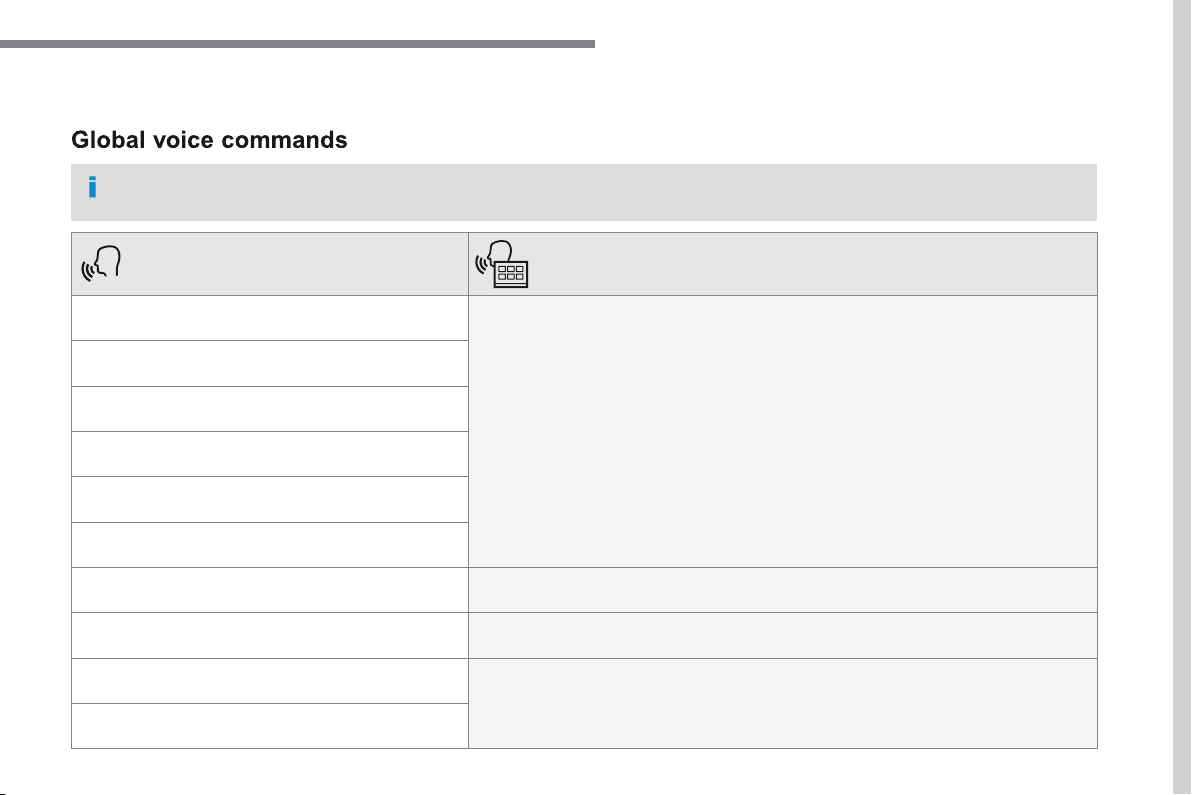Click the bottom merged help messages cell
The width and height of the screenshot is (1192, 795).
783,703
